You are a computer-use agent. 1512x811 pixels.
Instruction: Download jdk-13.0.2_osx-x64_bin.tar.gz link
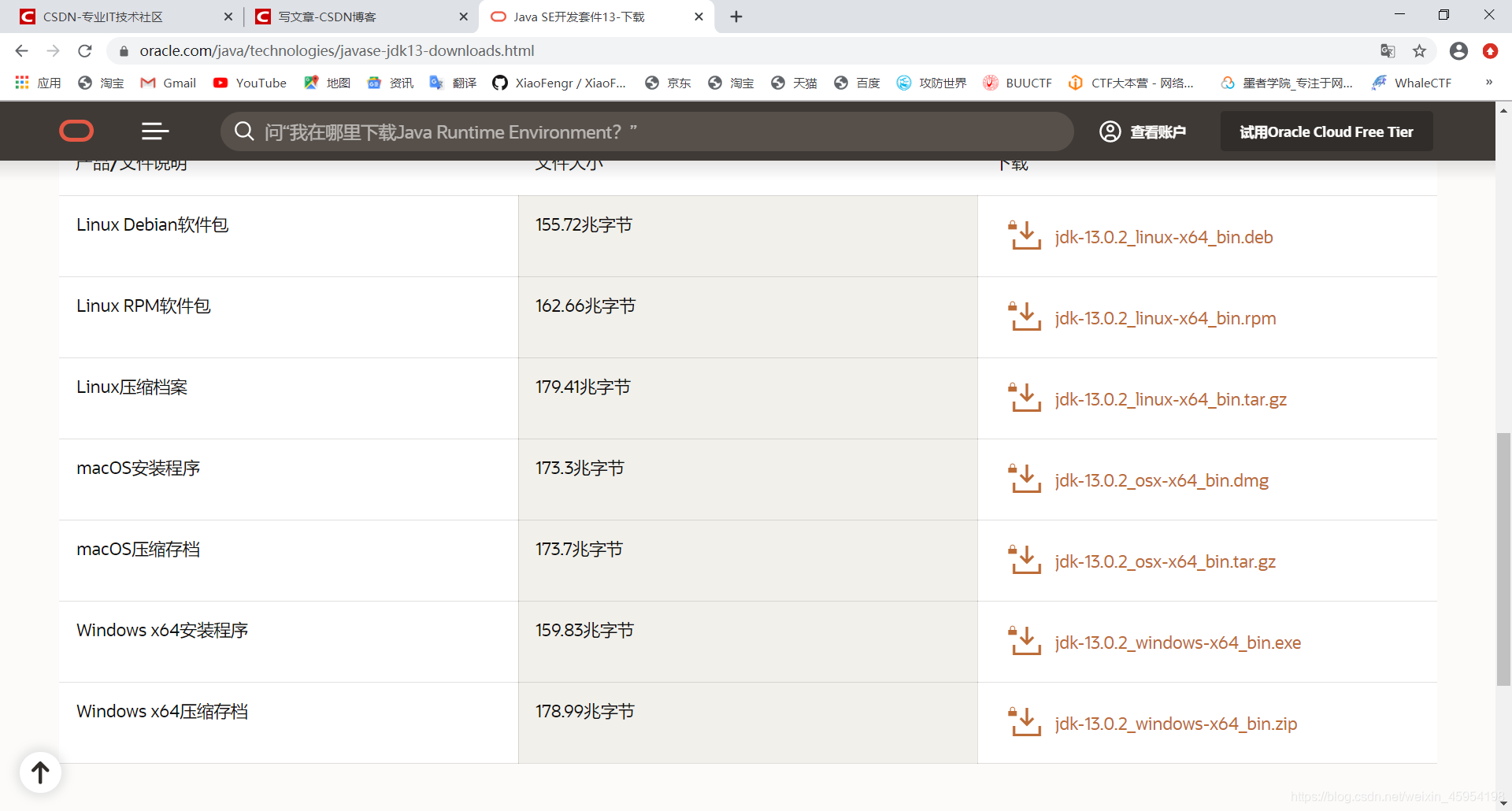point(1165,561)
